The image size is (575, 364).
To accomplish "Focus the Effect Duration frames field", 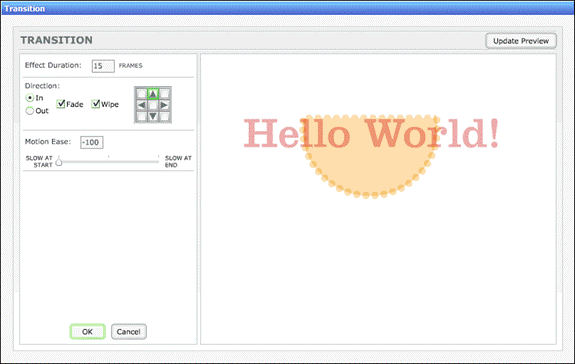I will [x=103, y=66].
